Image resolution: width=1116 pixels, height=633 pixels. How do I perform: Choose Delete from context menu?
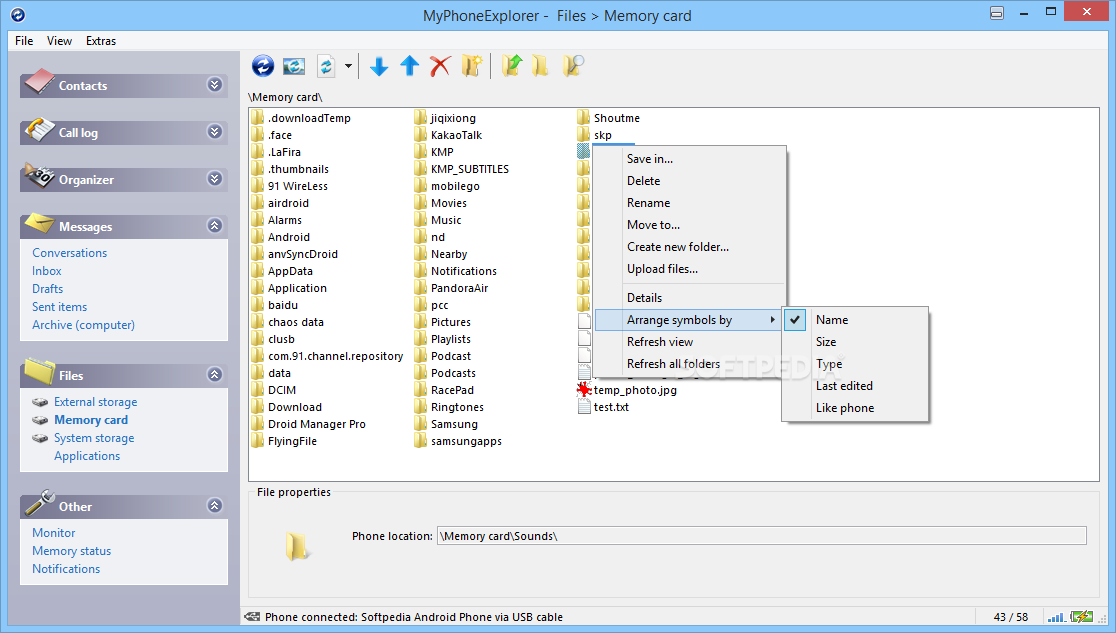(x=688, y=181)
